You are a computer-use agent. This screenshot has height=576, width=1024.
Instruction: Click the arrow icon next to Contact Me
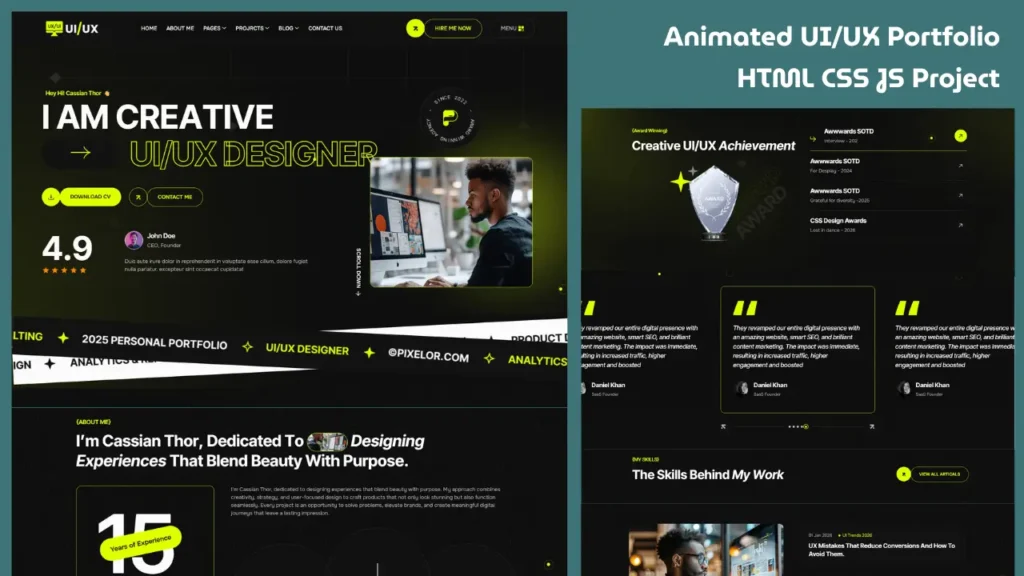(138, 198)
